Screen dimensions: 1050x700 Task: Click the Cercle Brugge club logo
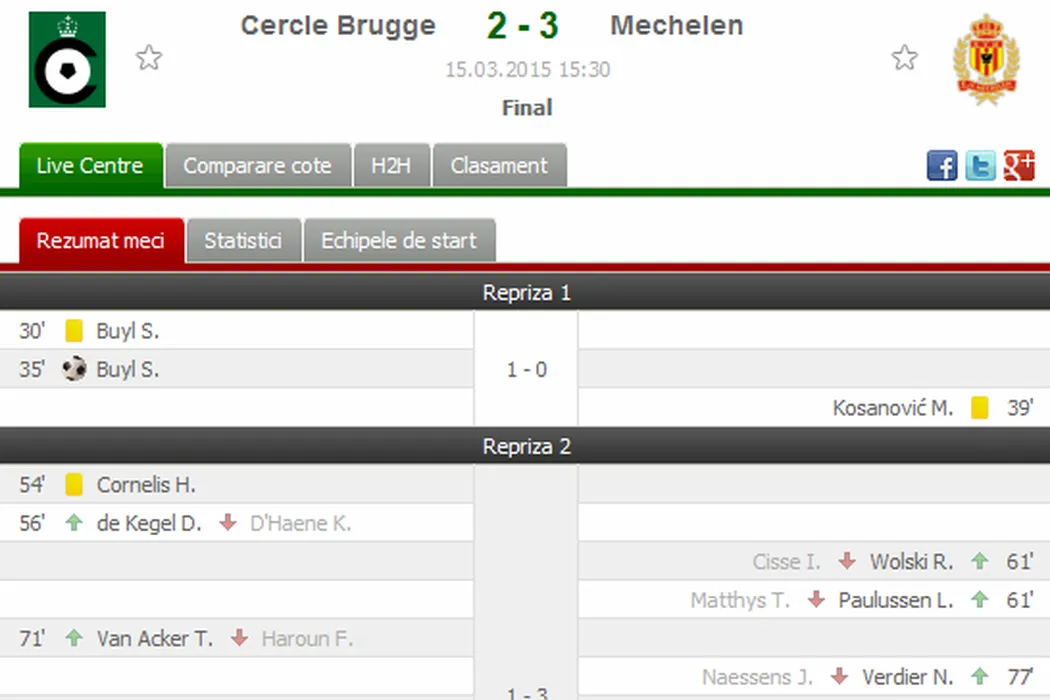(67, 60)
